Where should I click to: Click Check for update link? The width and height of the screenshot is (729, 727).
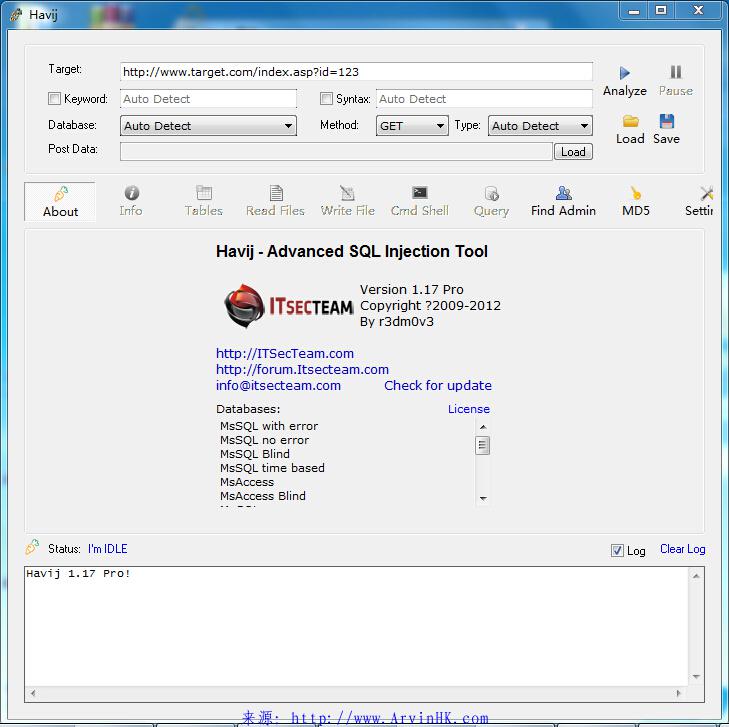point(437,385)
